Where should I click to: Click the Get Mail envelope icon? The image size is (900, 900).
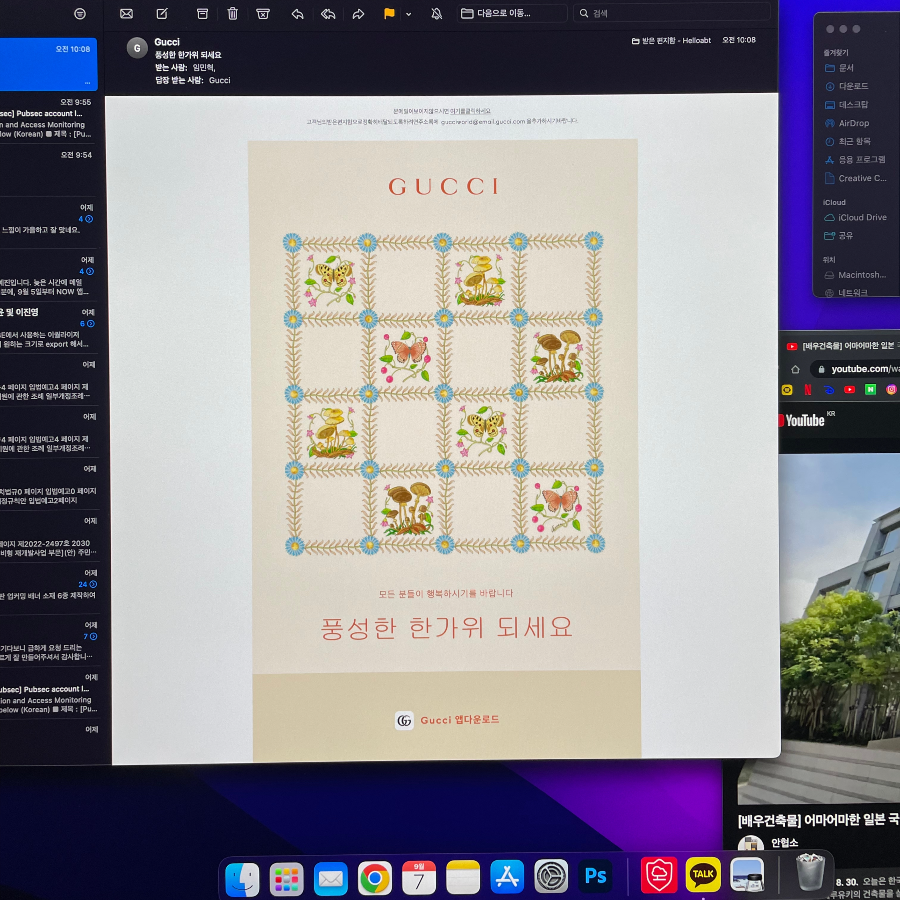click(x=126, y=14)
